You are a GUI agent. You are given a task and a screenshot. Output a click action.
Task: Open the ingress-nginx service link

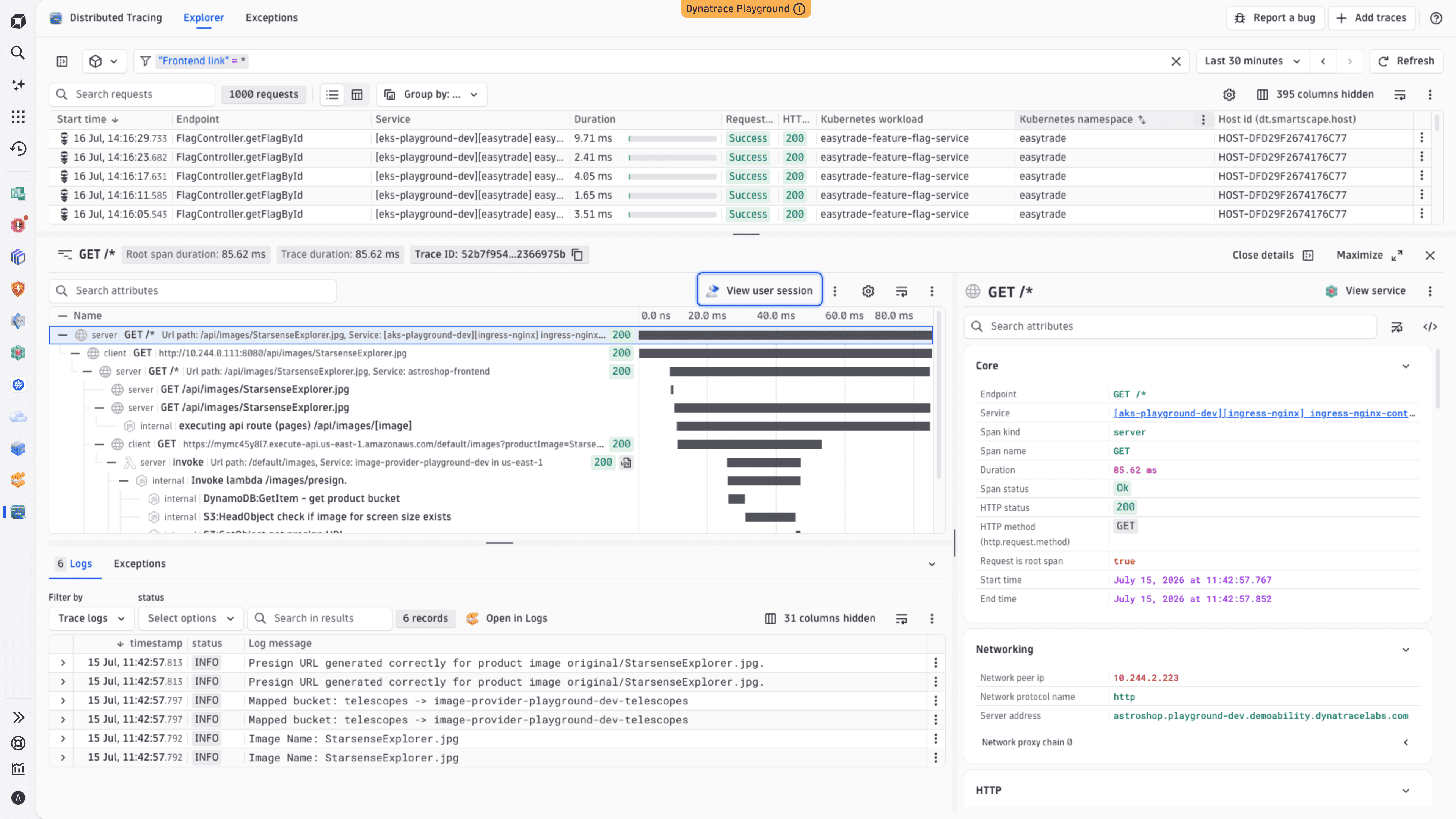(1264, 413)
